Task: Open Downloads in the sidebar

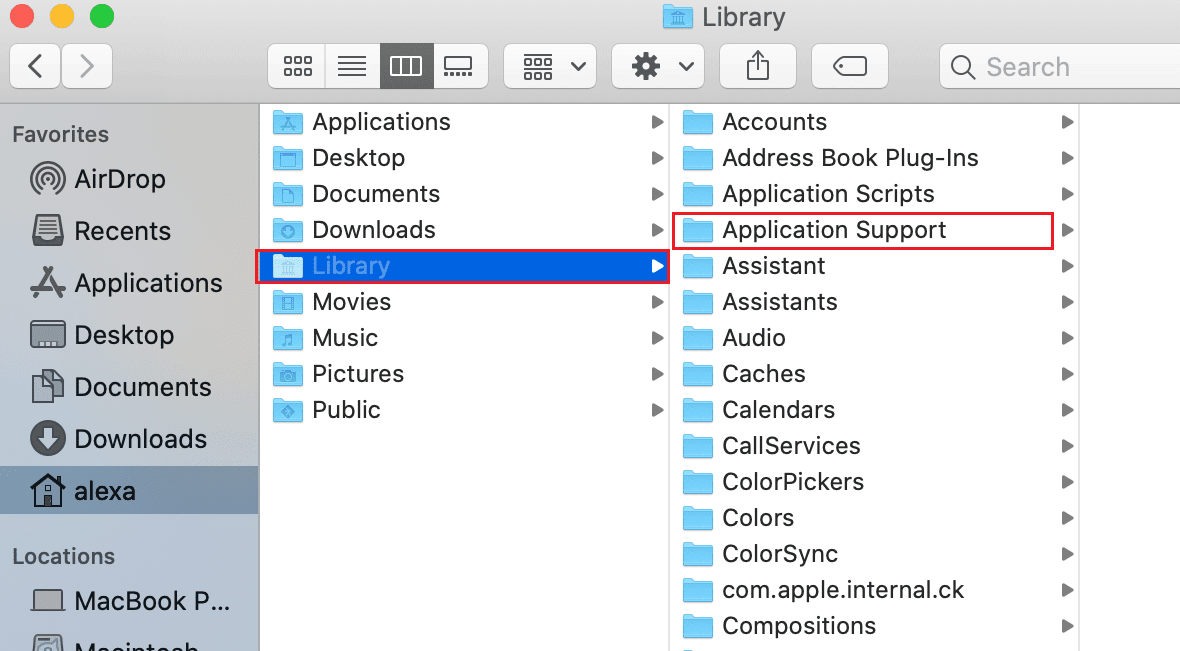Action: tap(118, 439)
